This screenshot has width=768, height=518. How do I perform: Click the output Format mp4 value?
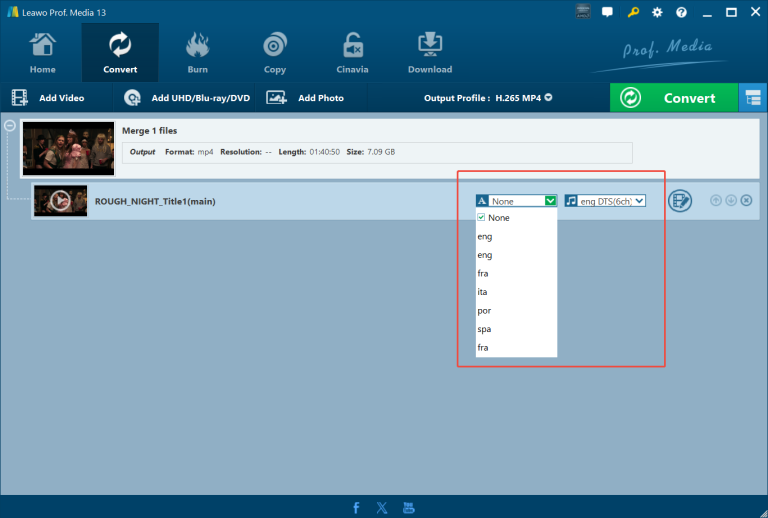click(x=205, y=152)
